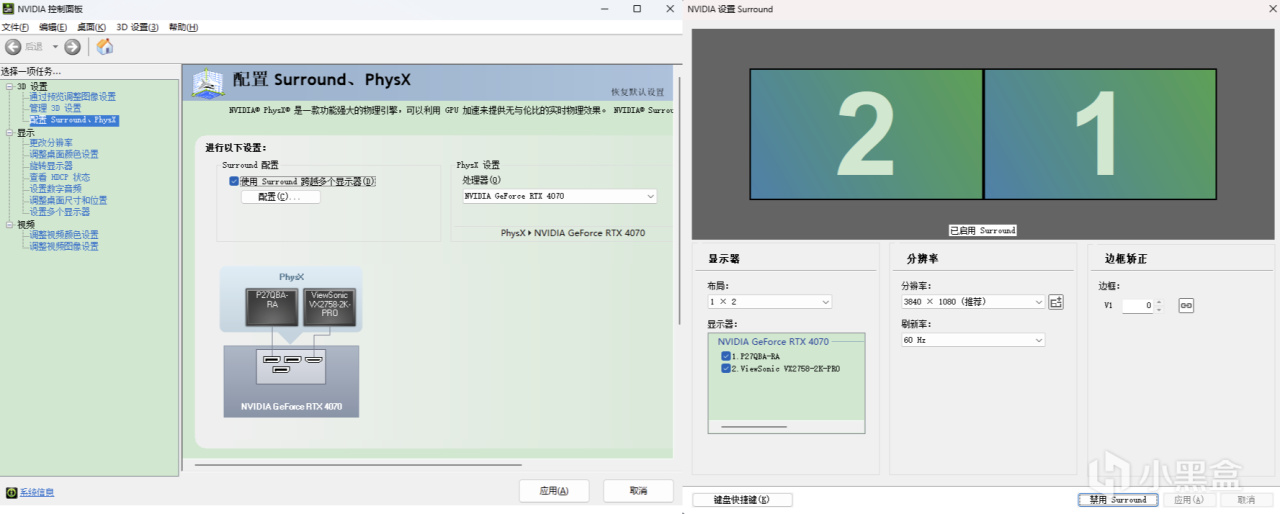Click the 系统信息 link

tap(37, 492)
